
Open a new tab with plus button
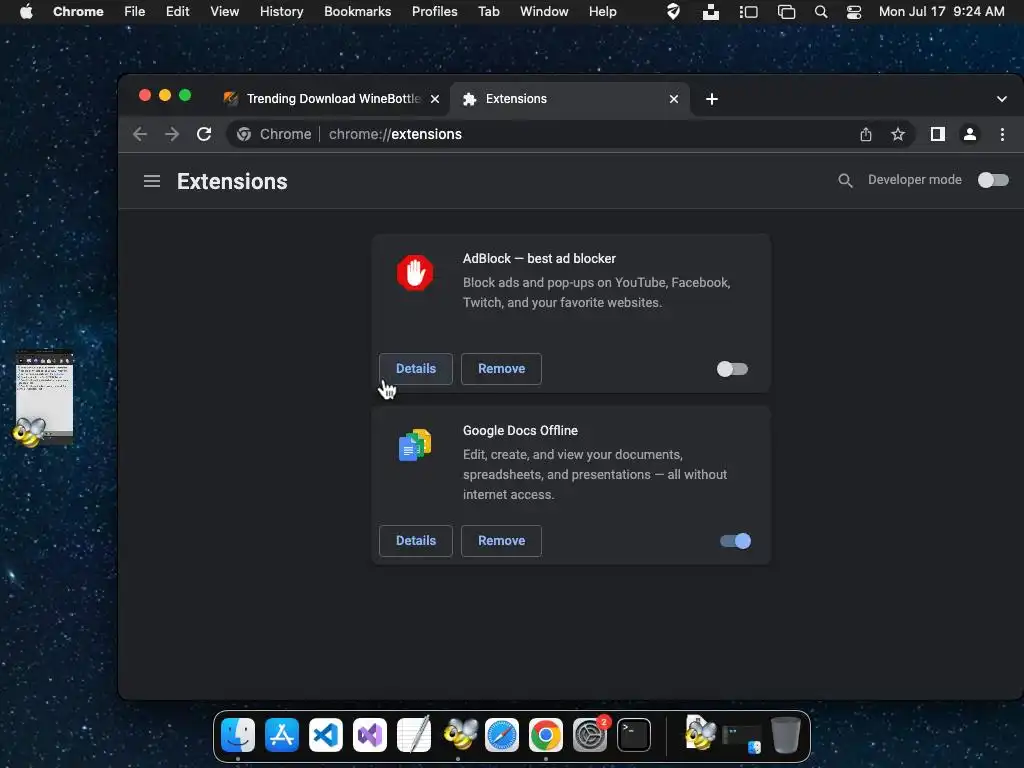712,99
